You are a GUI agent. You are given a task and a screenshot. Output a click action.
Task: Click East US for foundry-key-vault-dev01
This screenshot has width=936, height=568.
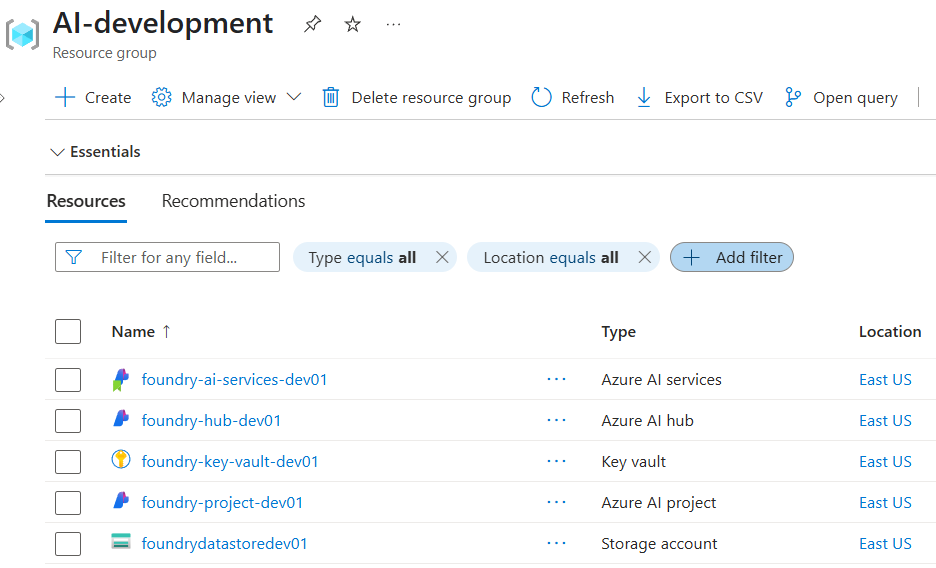pos(885,462)
